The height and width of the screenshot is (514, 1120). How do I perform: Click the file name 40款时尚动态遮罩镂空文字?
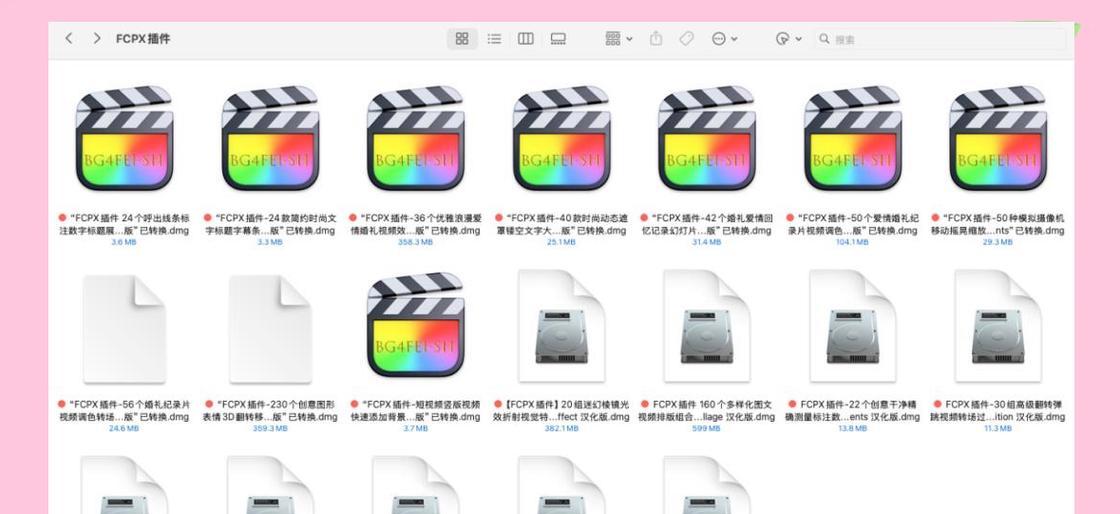pos(561,224)
